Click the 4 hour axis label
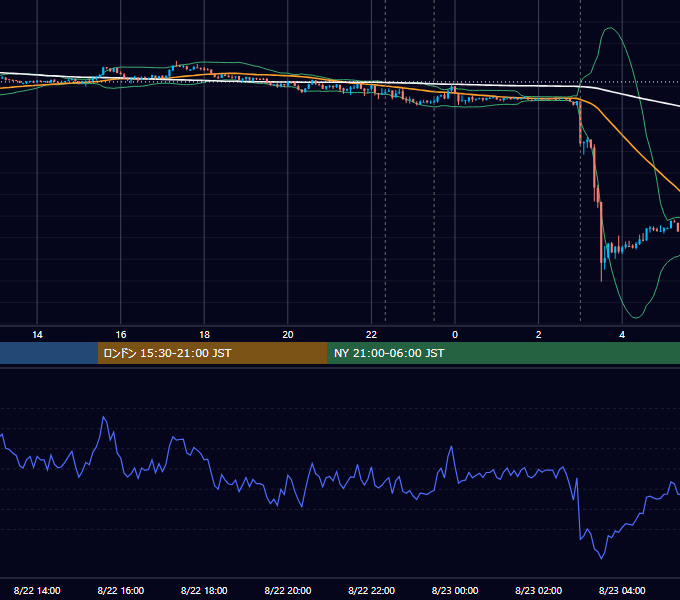The image size is (680, 600). 622,335
